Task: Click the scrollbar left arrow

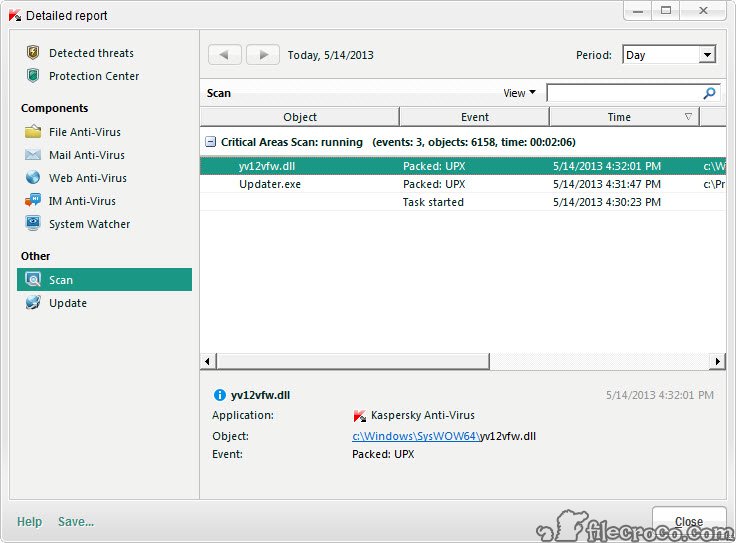Action: (207, 361)
